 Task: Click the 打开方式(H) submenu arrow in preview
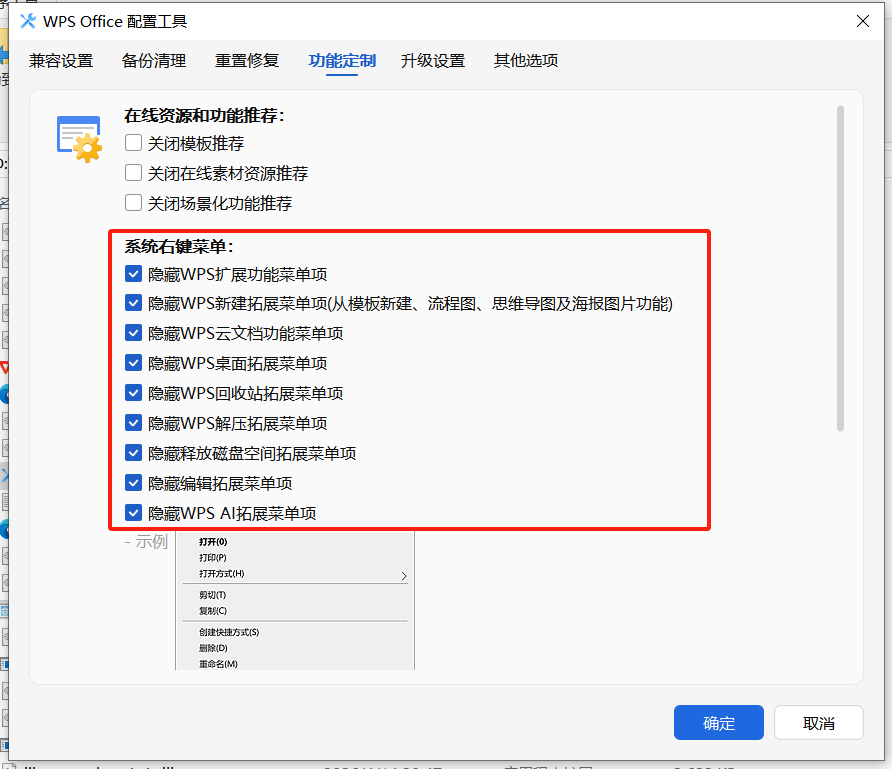pyautogui.click(x=403, y=576)
